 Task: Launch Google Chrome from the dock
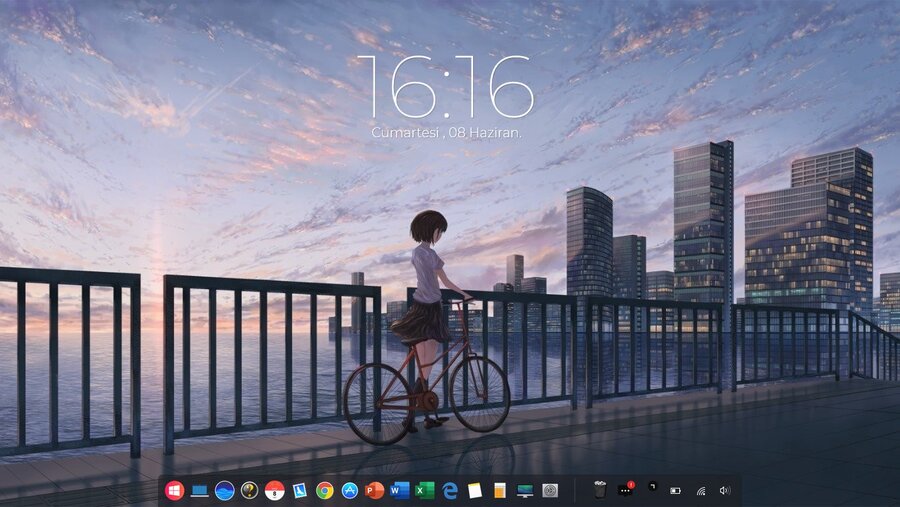coord(324,490)
